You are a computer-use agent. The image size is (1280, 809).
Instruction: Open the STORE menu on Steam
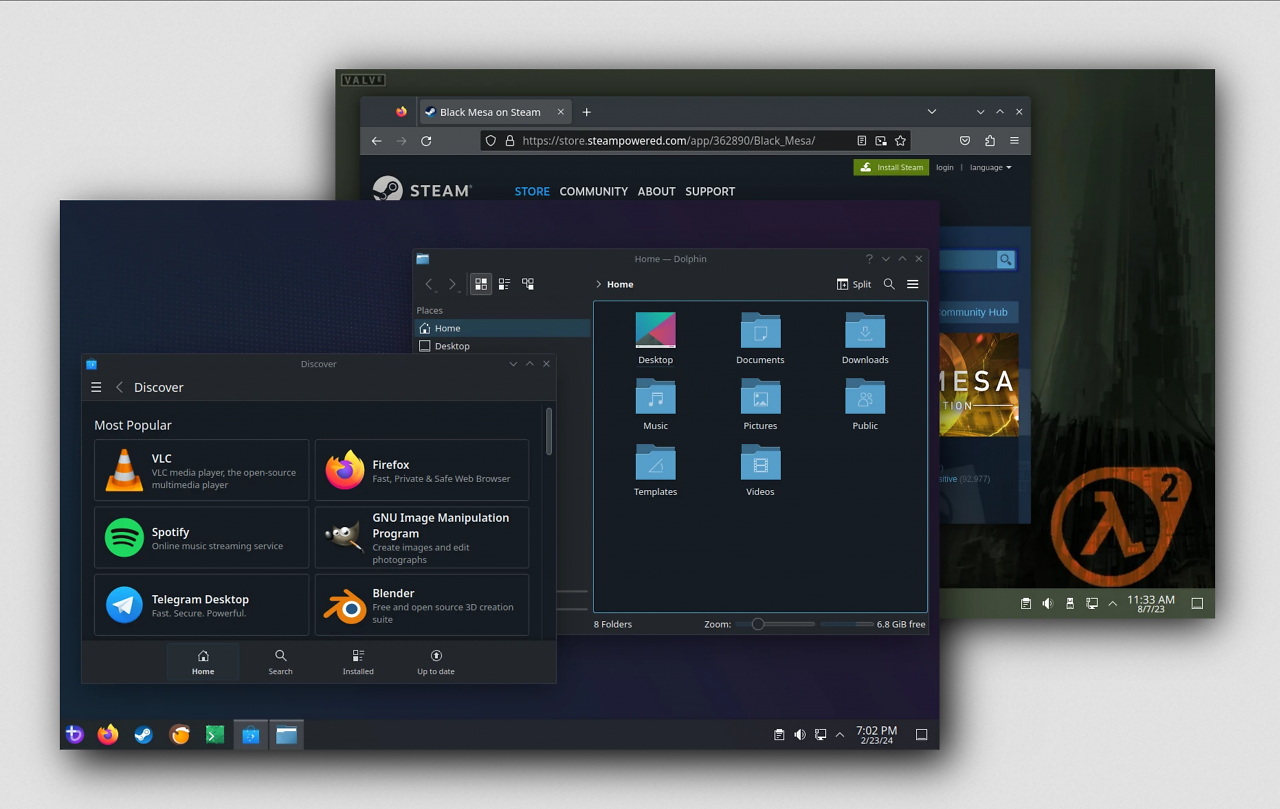[532, 191]
